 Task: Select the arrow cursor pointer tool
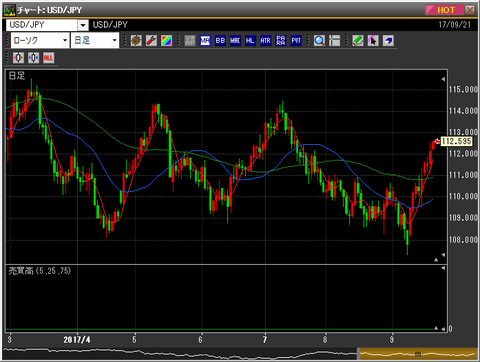tap(373, 41)
